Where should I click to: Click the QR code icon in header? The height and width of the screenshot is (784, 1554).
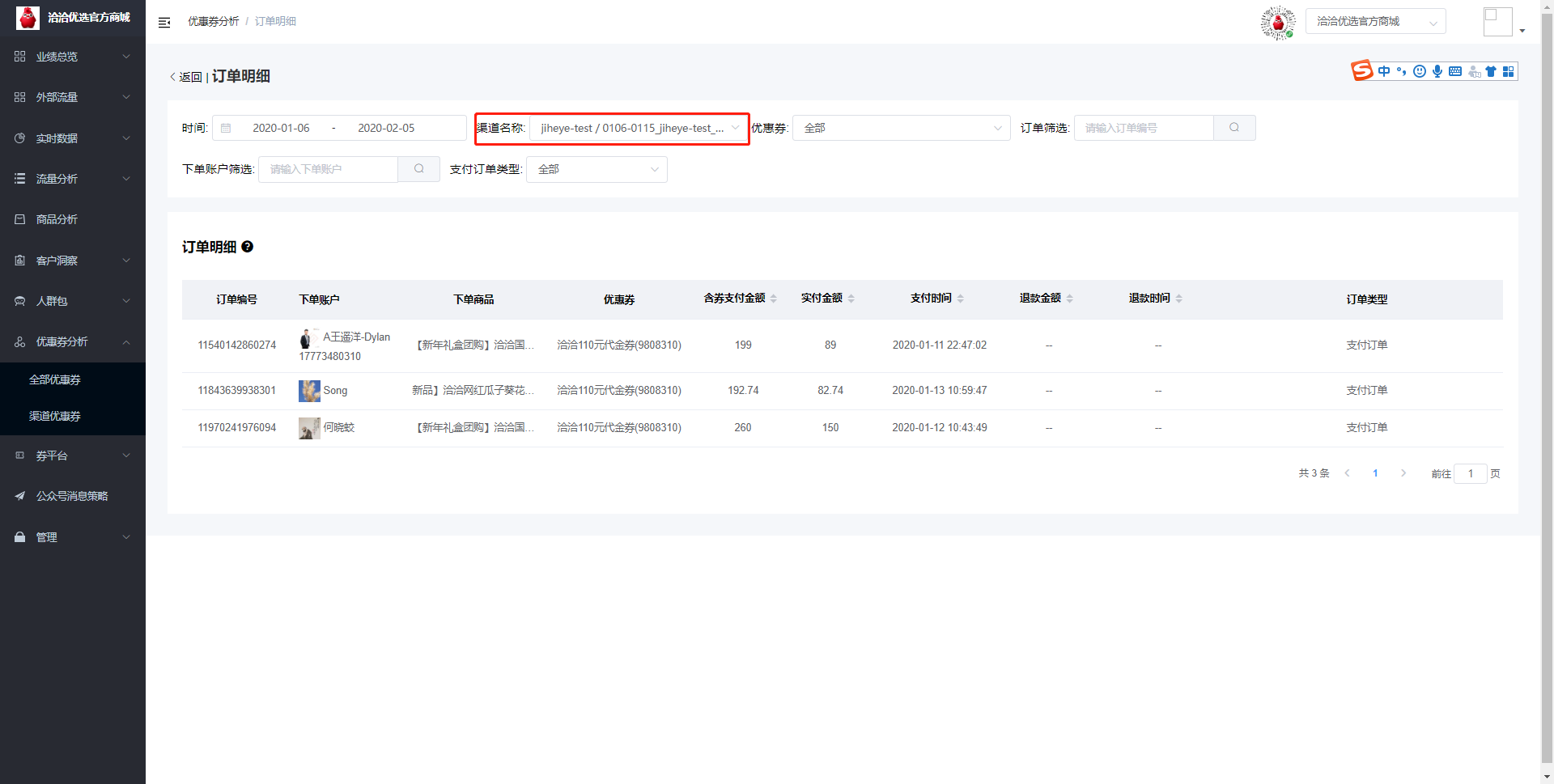tap(1278, 23)
